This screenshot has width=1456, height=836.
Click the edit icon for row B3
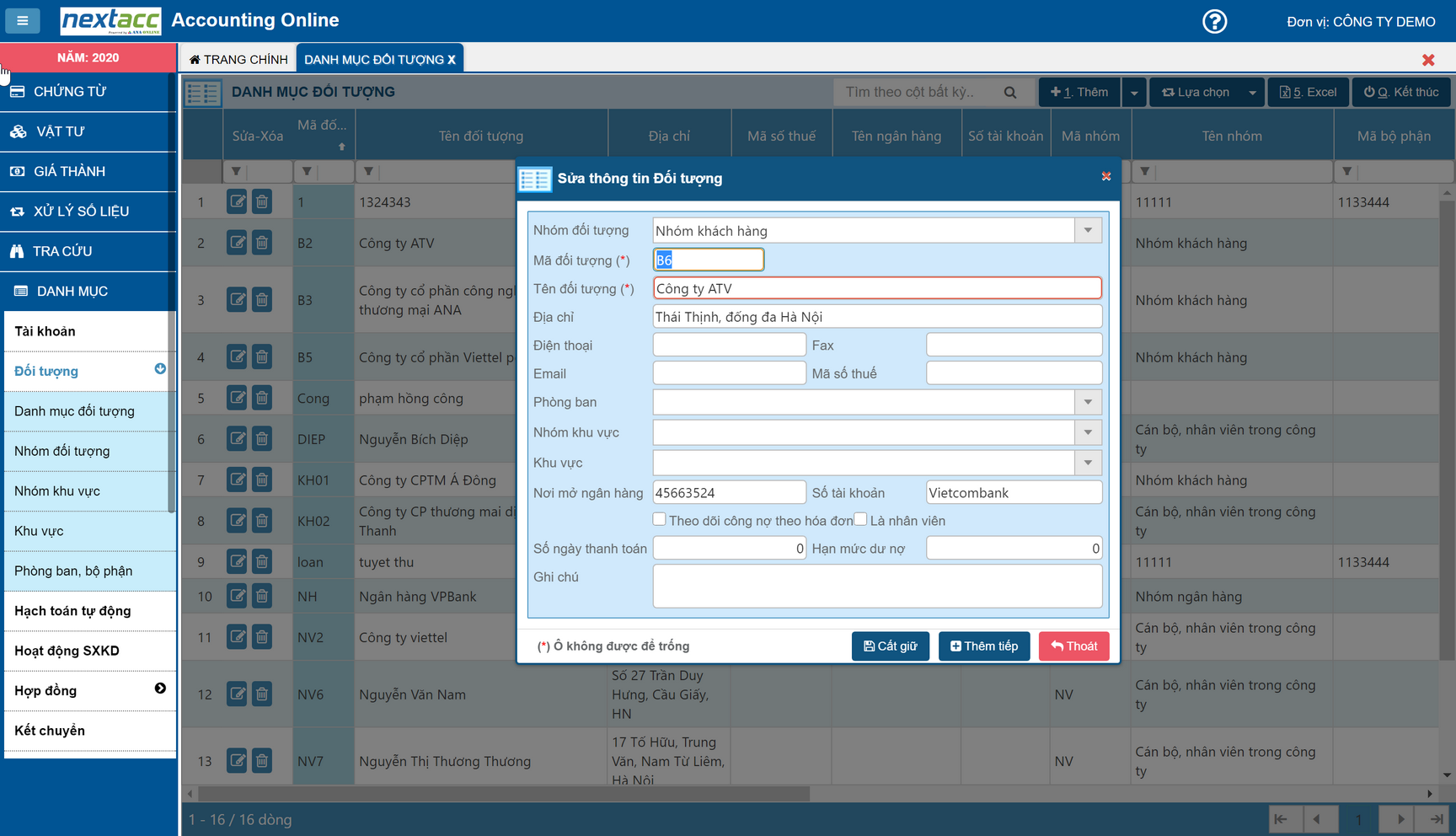237,299
